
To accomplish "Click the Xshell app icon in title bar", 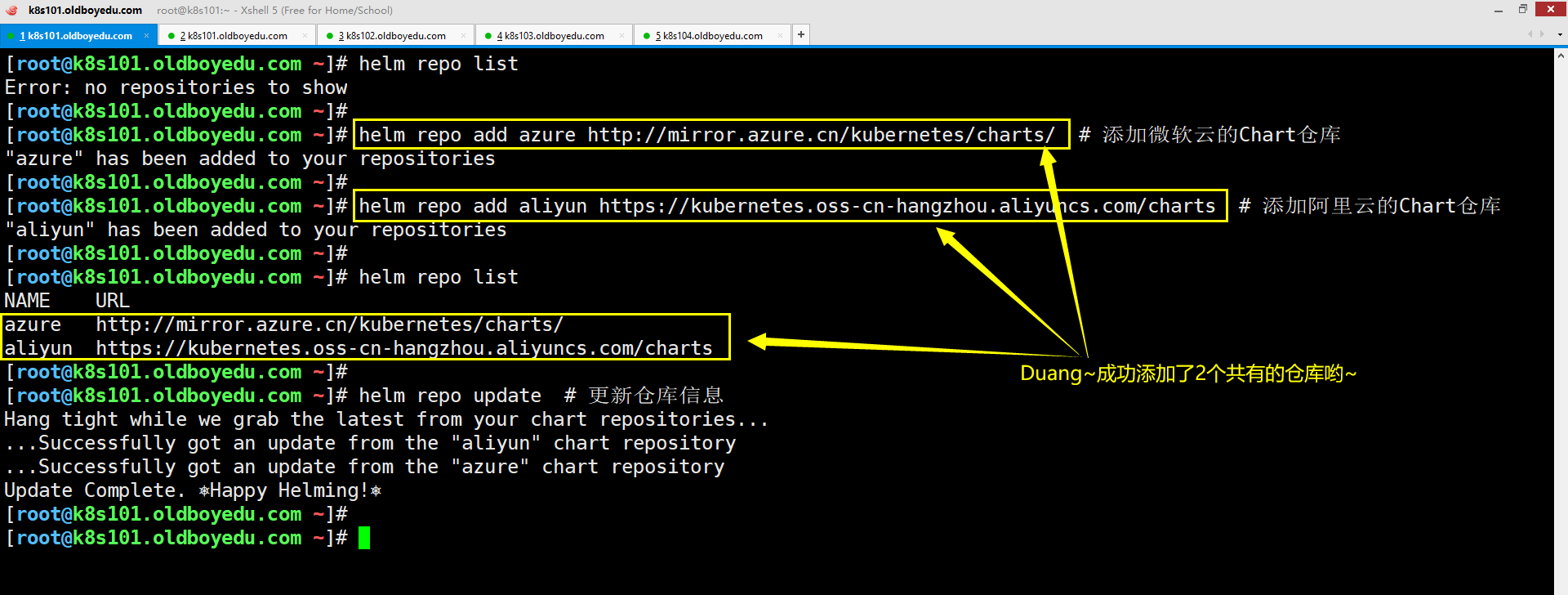I will (x=11, y=11).
